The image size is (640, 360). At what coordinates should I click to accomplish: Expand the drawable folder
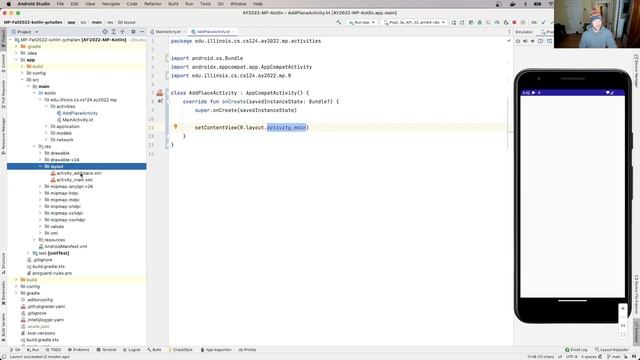click(40, 153)
